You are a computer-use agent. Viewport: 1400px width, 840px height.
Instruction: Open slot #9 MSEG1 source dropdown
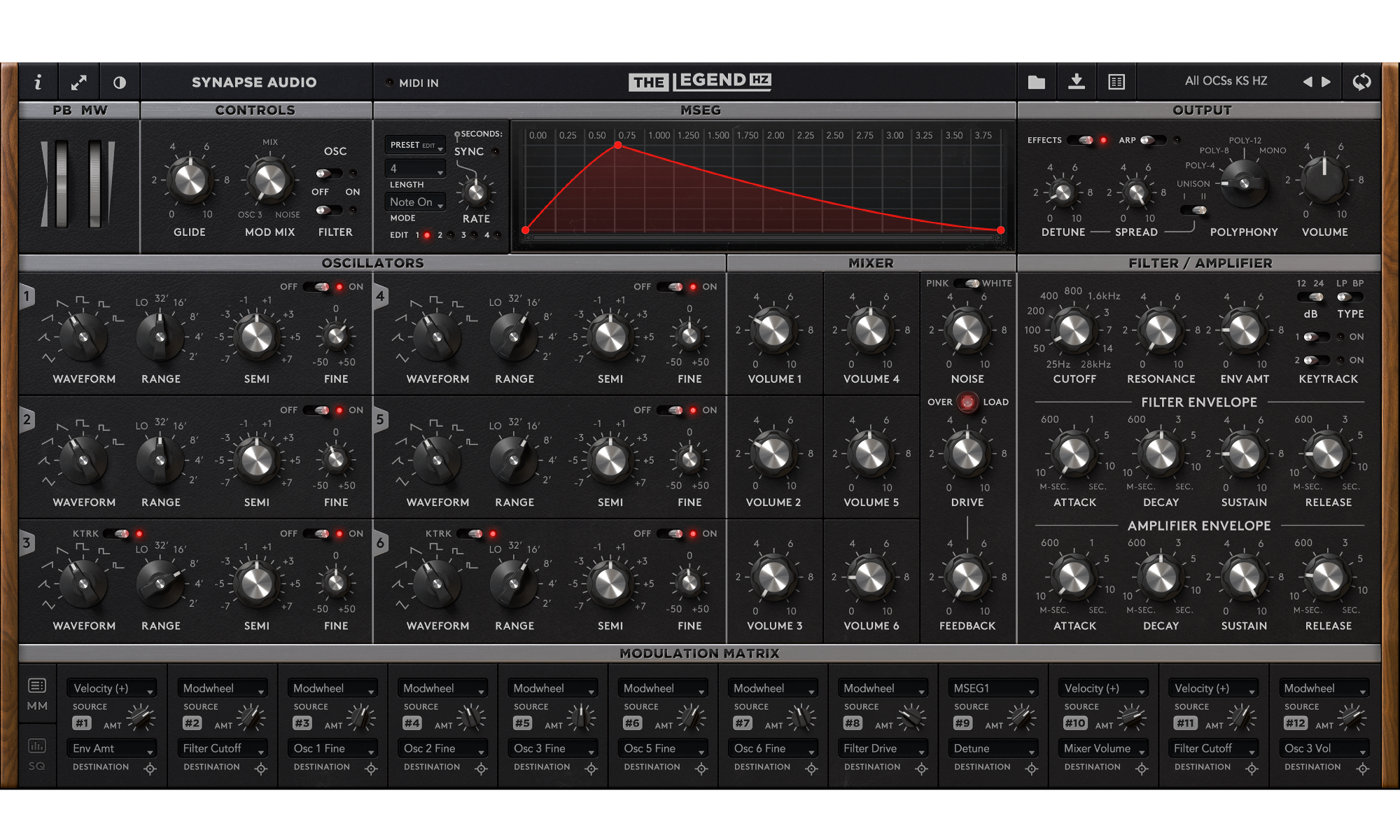993,689
